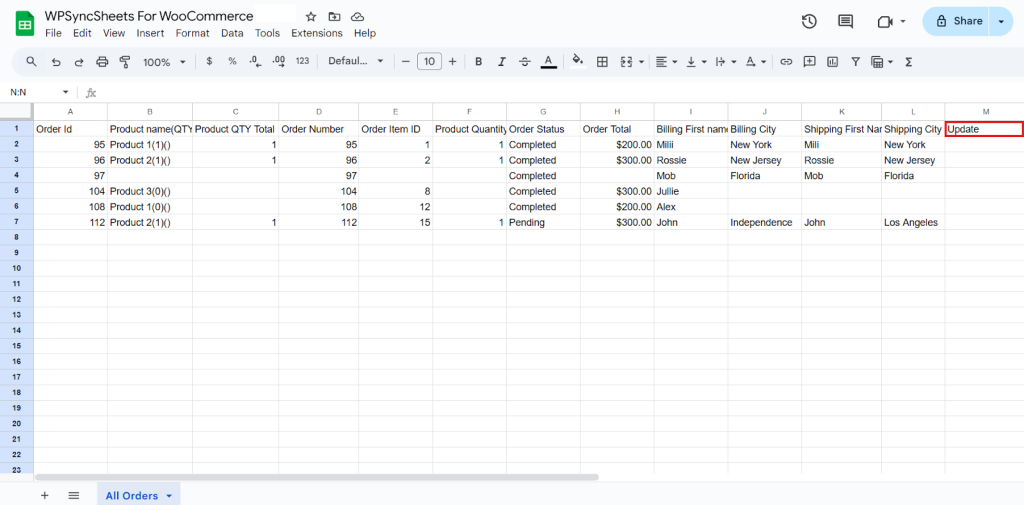Open Share quick actions arrow
1024x505 pixels.
click(x=1001, y=21)
